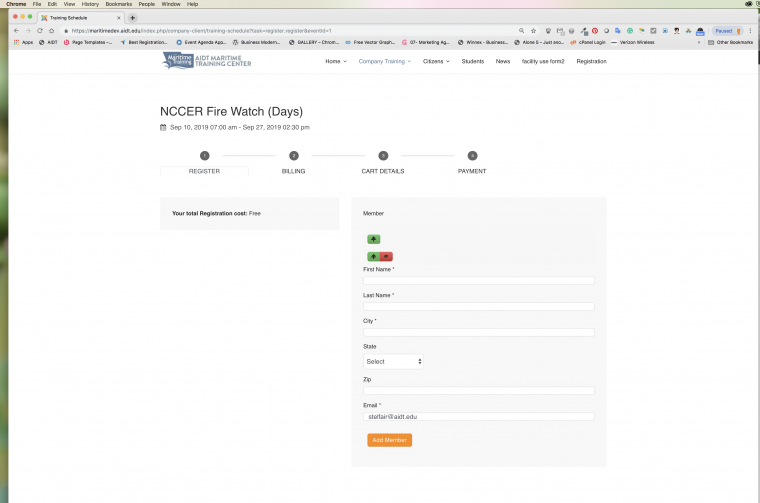Open the Best Registration bookmark
Viewport: 760px width, 503px height.
click(143, 42)
